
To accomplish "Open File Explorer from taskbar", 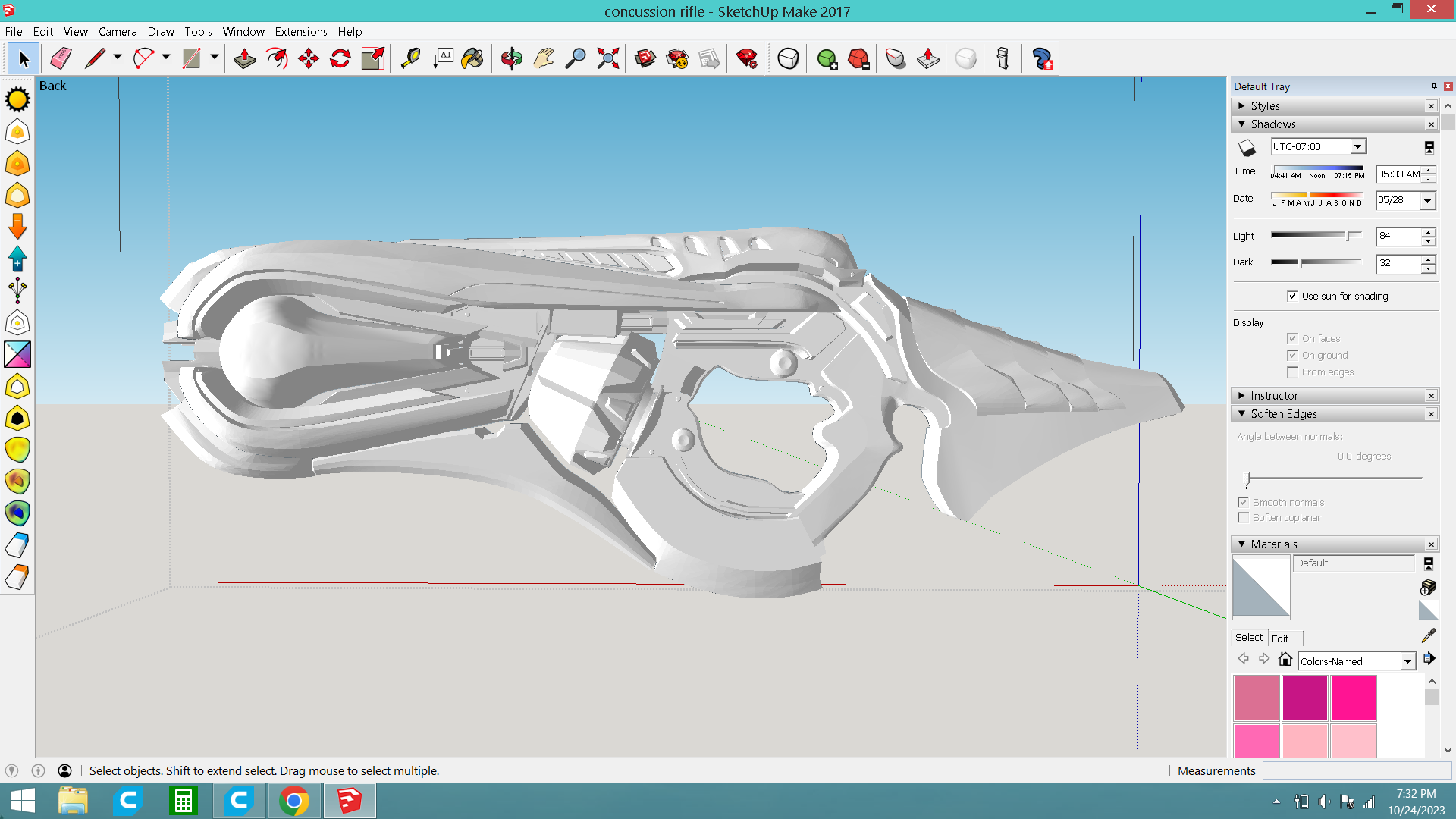I will [x=73, y=801].
